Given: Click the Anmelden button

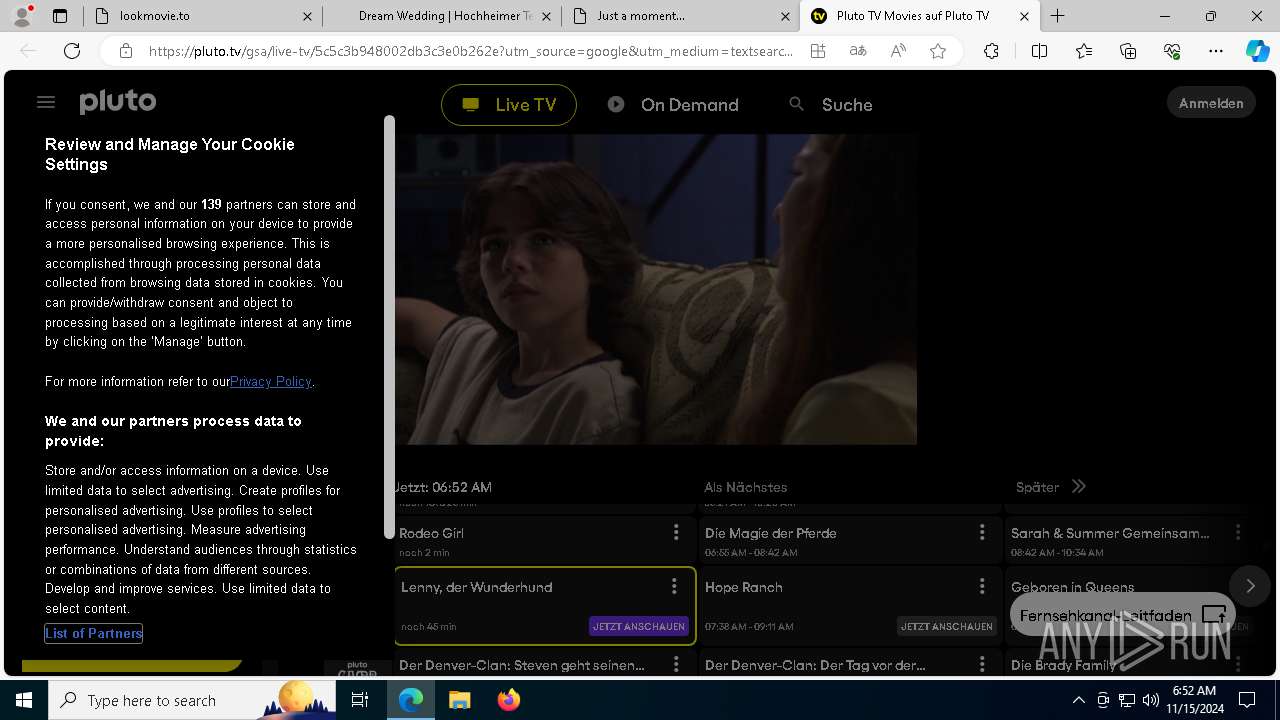Looking at the screenshot, I should 1211,103.
